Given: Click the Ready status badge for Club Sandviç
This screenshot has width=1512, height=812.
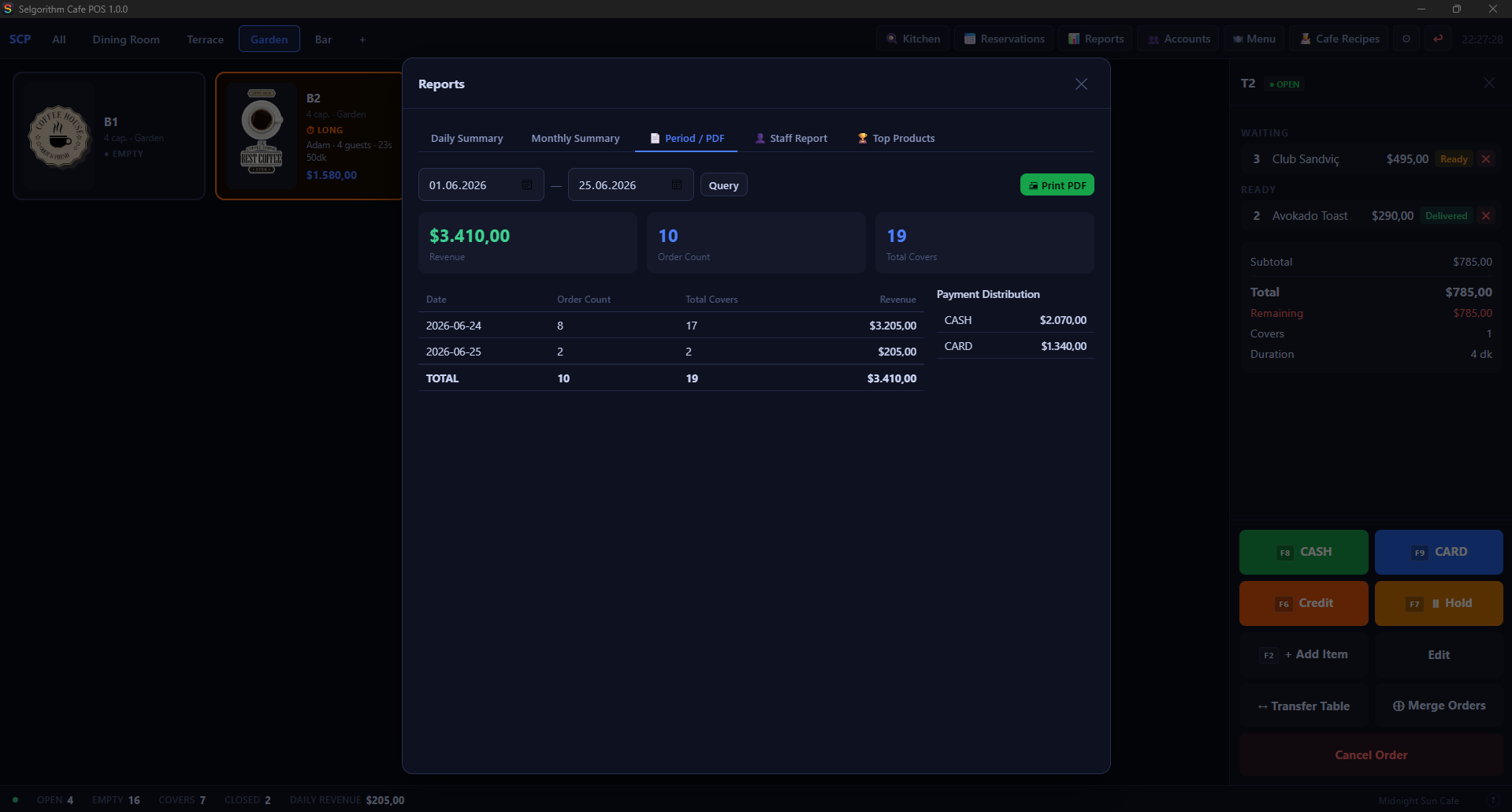Looking at the screenshot, I should click(1454, 159).
